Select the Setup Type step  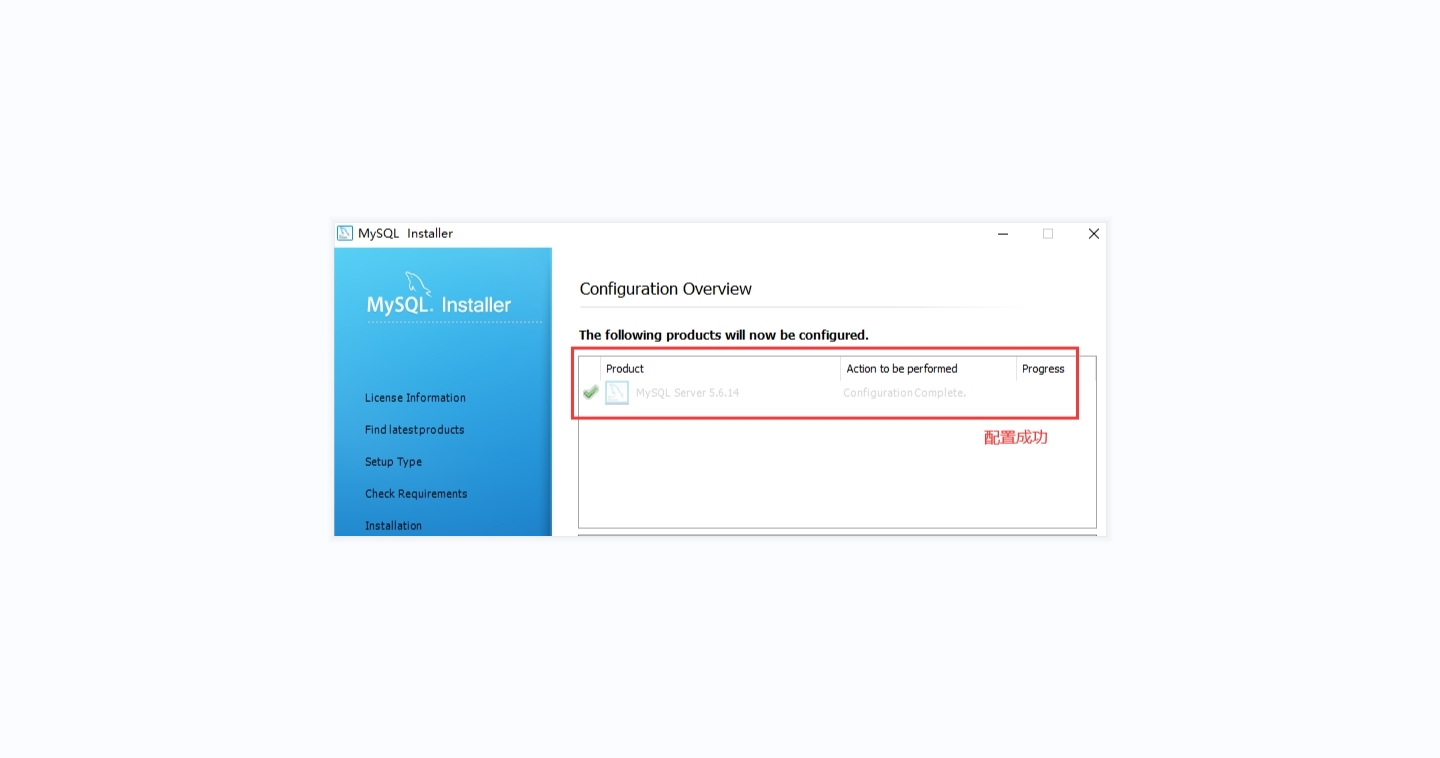(393, 462)
